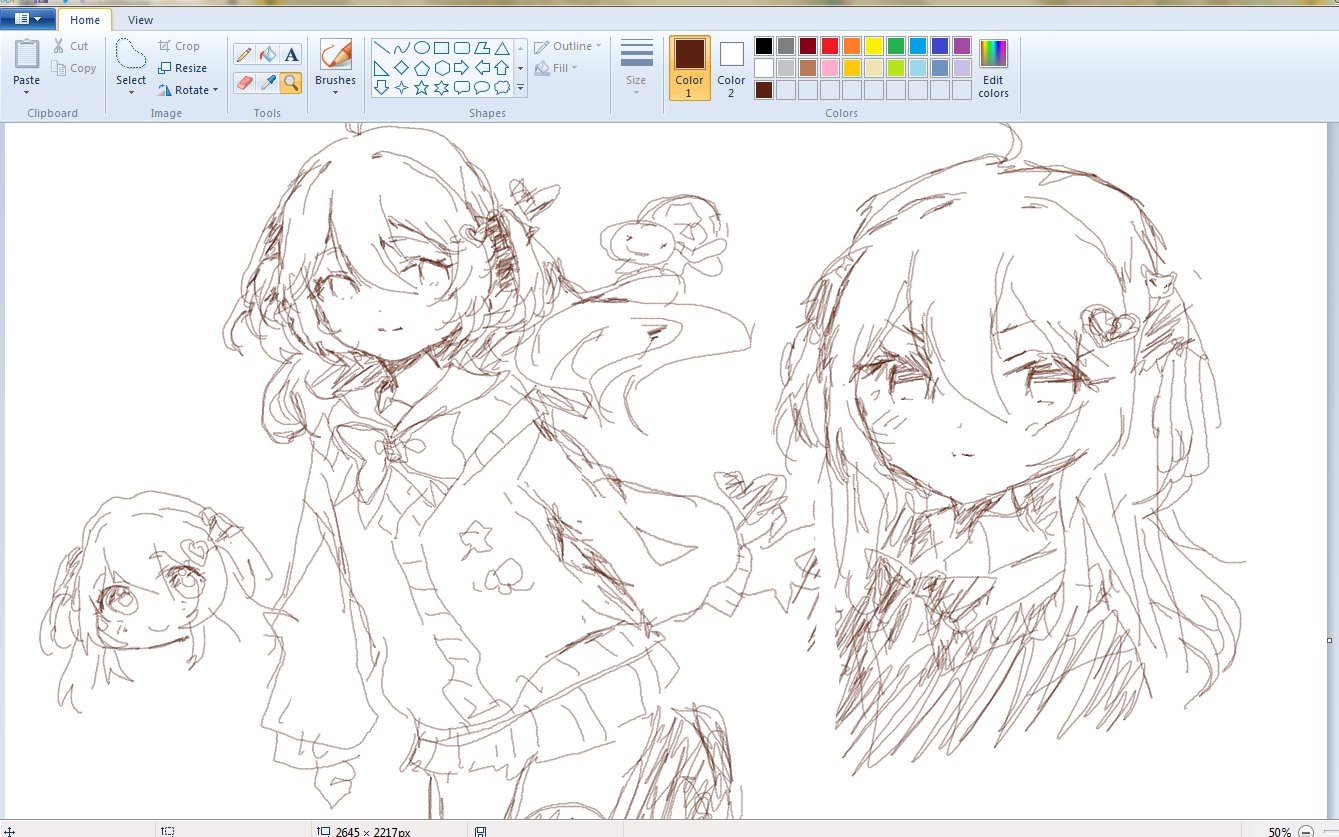Pick the green color swatch
This screenshot has height=837, width=1339.
(x=896, y=46)
